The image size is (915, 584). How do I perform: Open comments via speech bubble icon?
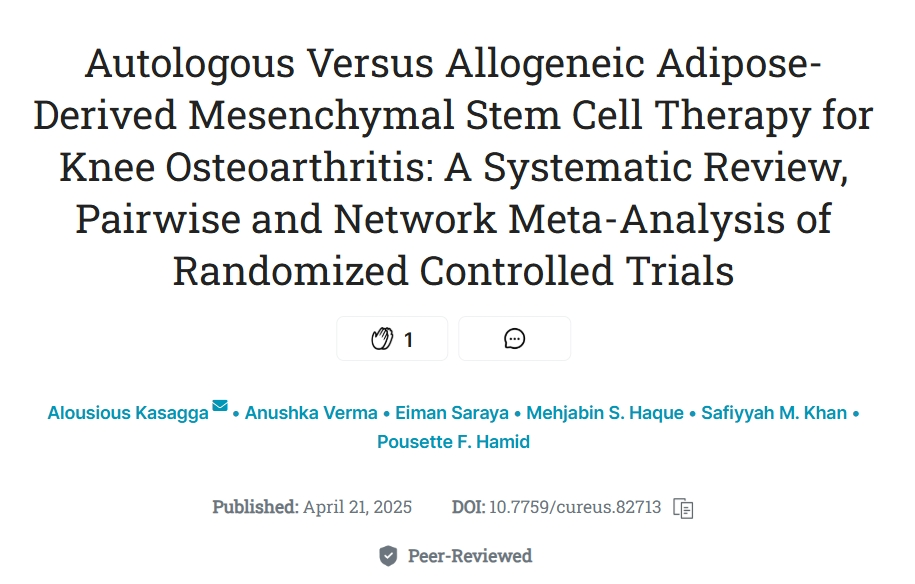click(514, 339)
